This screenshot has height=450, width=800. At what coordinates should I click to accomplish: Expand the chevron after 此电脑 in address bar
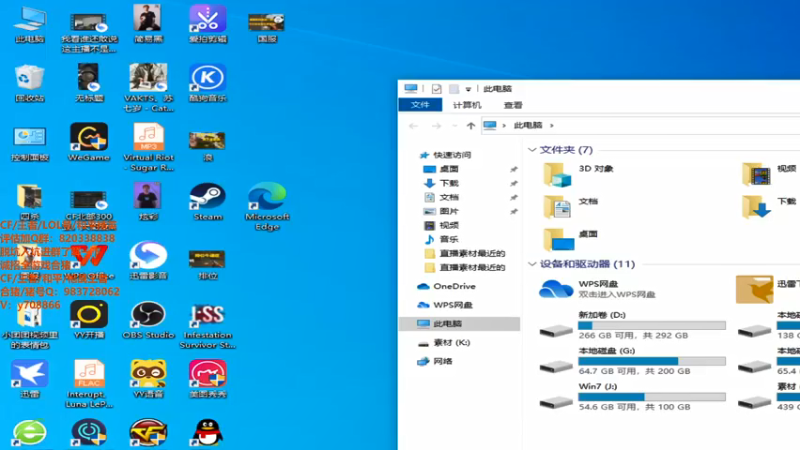pyautogui.click(x=552, y=126)
